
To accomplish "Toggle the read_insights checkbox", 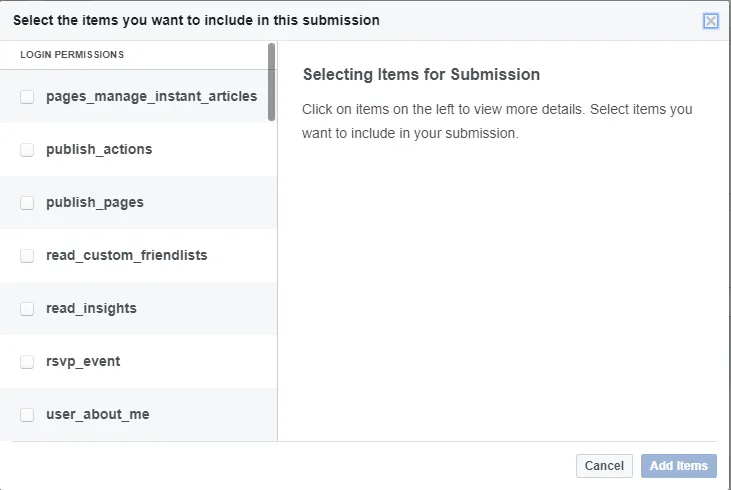I will [x=27, y=309].
